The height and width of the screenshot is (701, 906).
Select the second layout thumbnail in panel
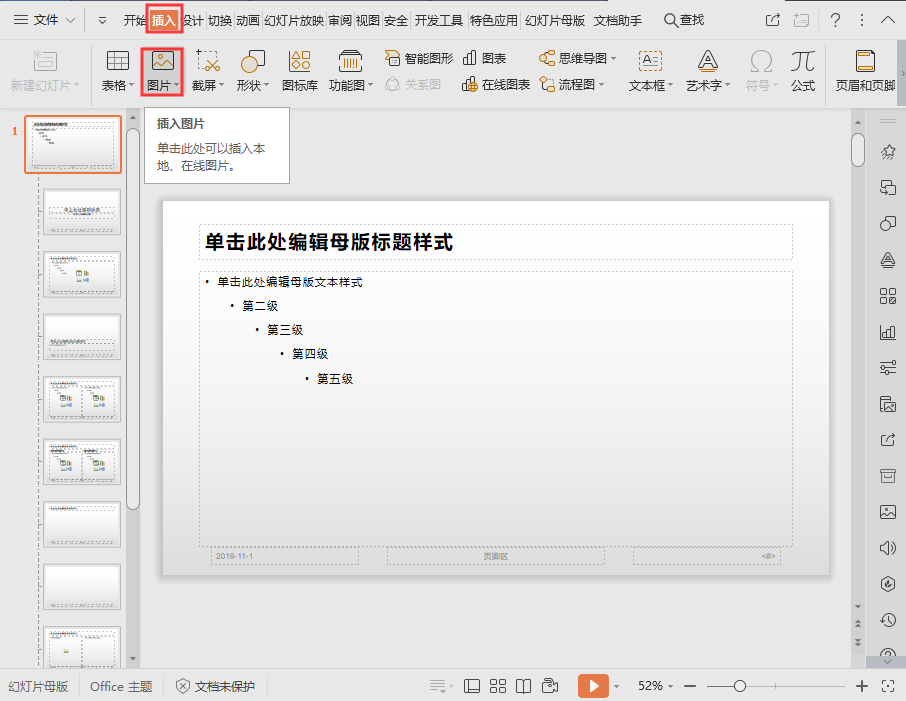(x=82, y=211)
